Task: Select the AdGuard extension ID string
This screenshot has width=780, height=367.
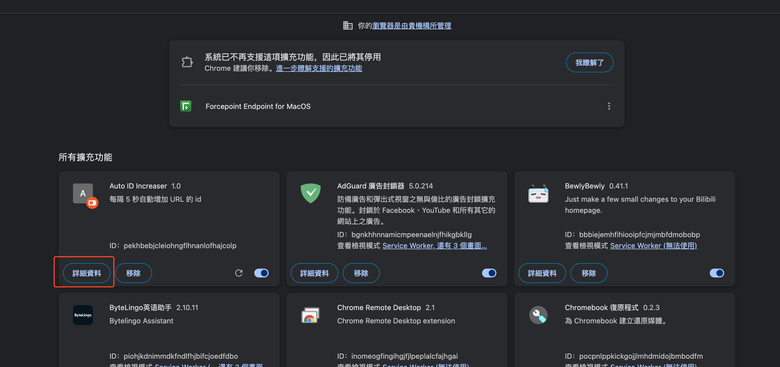Action: pyautogui.click(x=411, y=234)
